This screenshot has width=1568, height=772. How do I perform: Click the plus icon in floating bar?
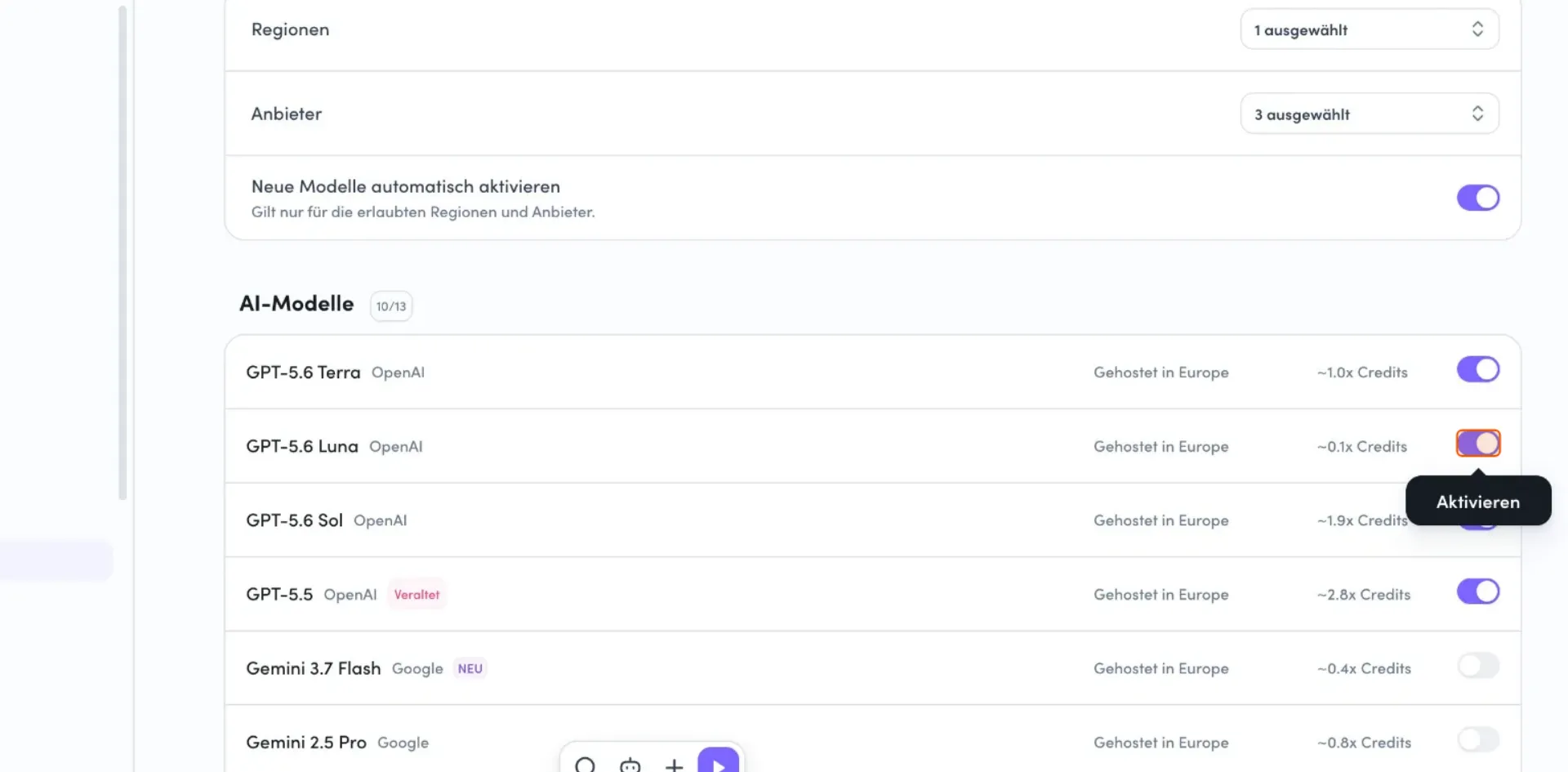pos(674,765)
